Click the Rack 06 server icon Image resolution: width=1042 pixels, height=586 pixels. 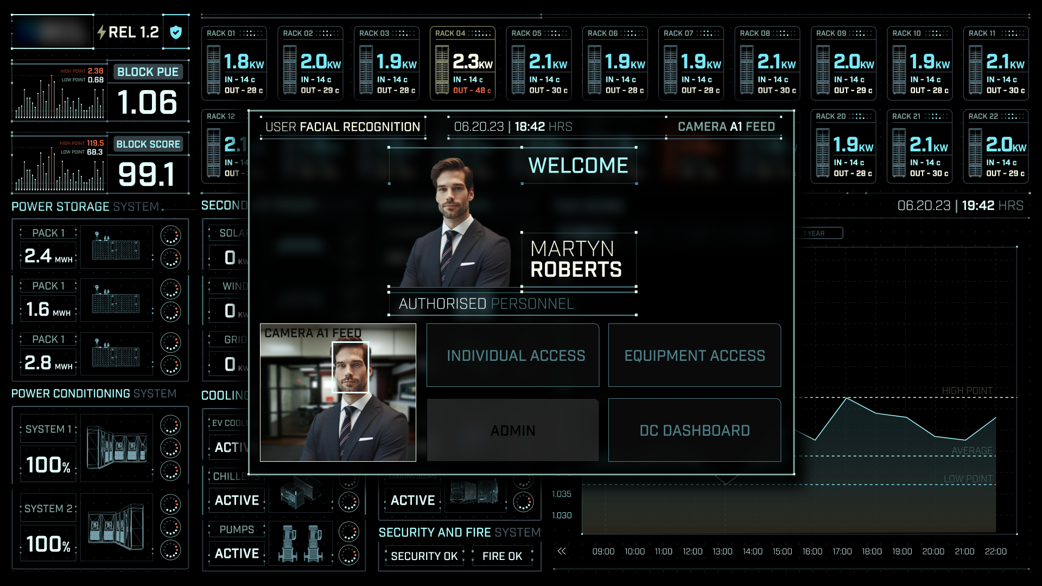click(595, 70)
